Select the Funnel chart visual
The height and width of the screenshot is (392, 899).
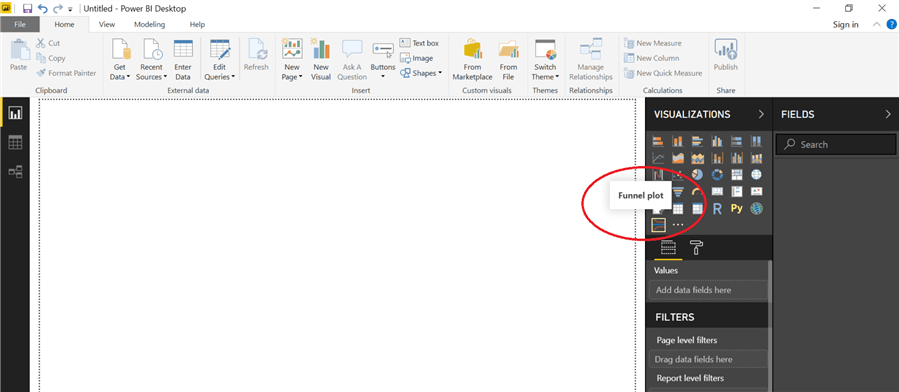(678, 191)
